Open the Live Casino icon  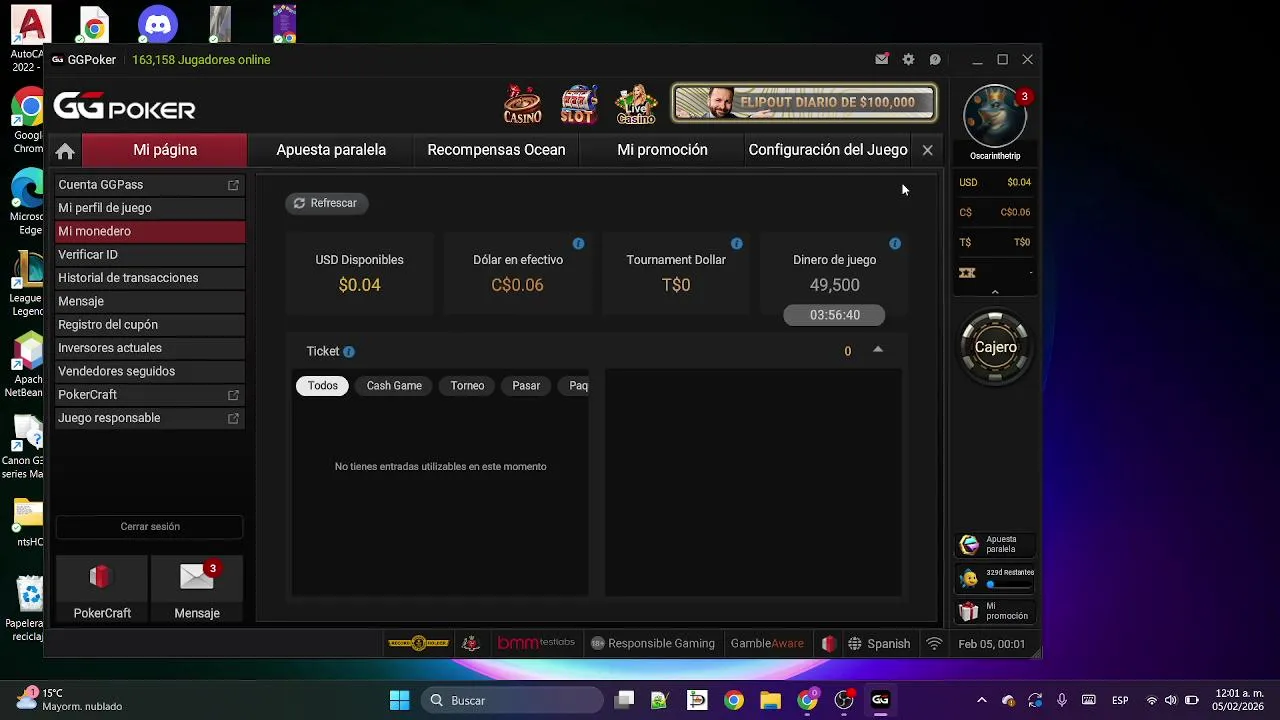(635, 104)
